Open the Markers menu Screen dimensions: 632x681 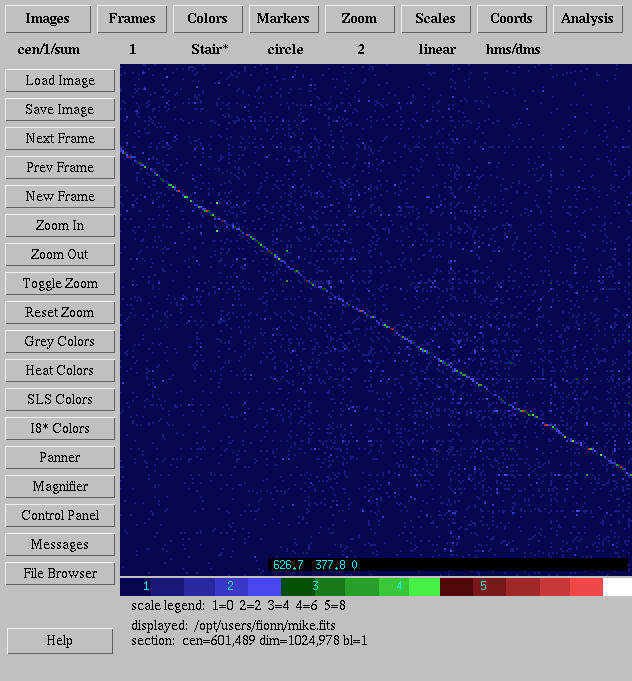[x=283, y=19]
